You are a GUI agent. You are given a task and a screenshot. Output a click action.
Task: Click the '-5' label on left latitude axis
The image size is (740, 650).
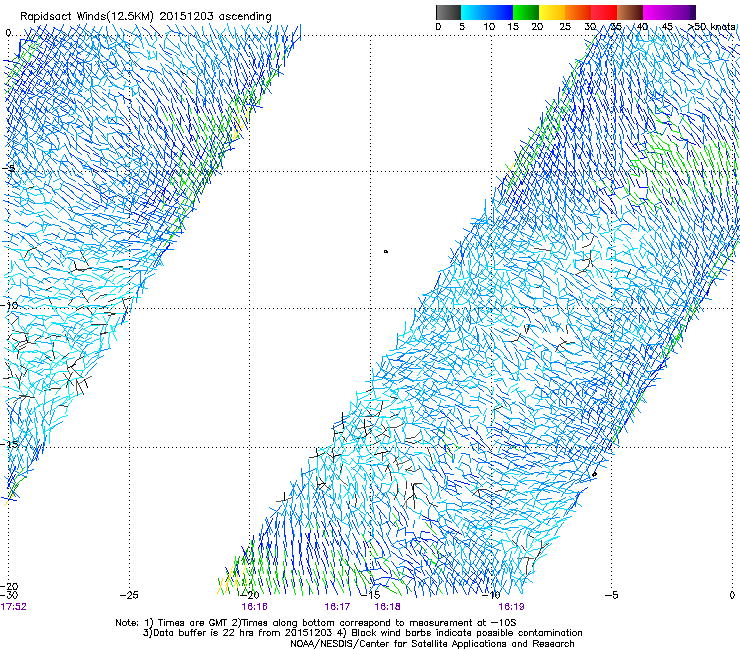(x=8, y=169)
